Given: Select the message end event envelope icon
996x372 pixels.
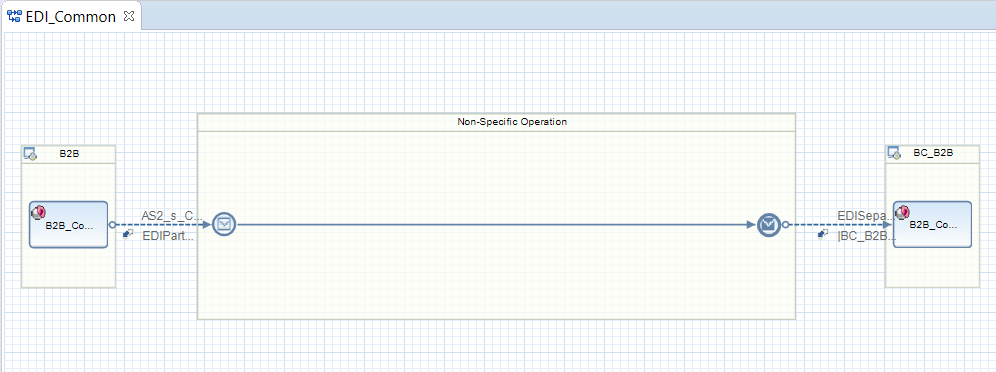Looking at the screenshot, I should coord(769,224).
